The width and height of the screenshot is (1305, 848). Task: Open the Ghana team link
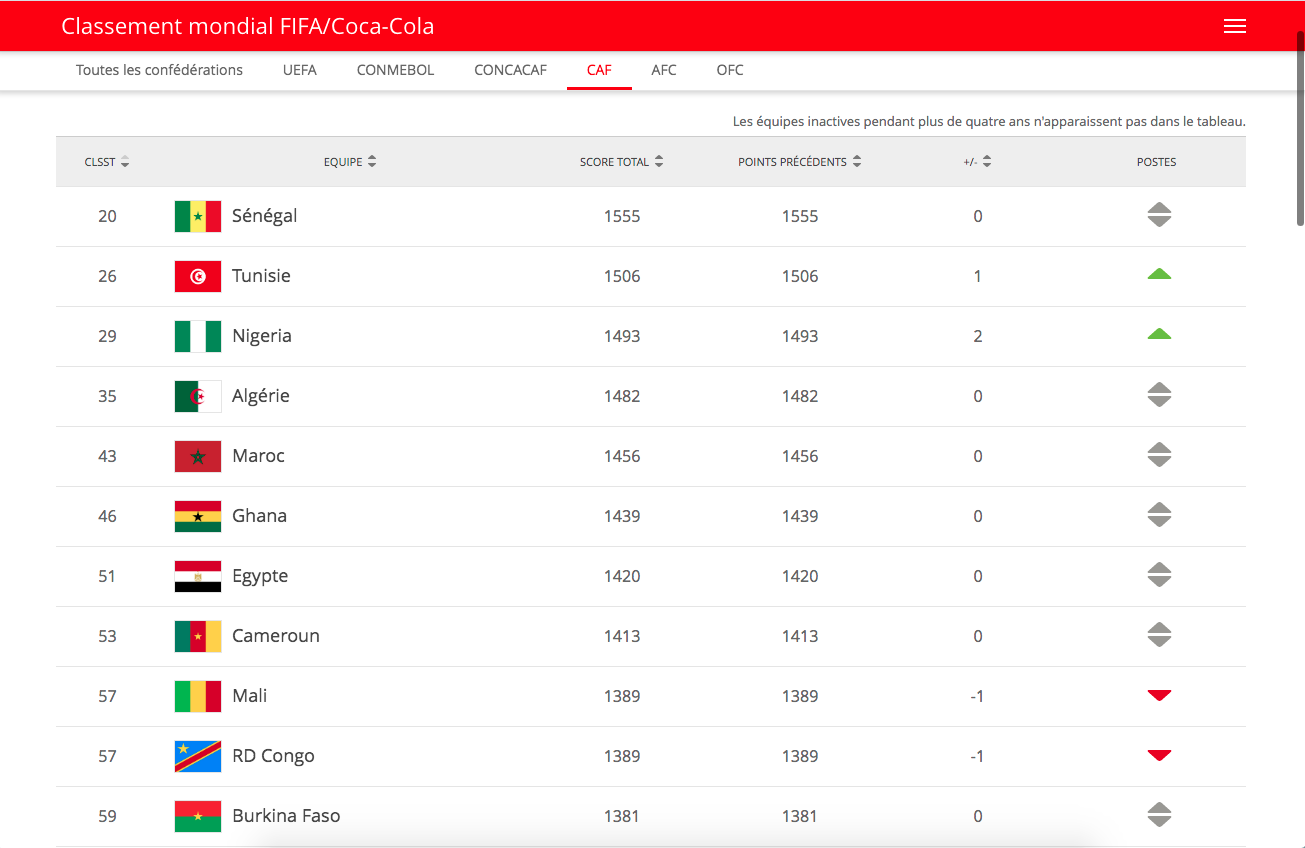tap(259, 516)
